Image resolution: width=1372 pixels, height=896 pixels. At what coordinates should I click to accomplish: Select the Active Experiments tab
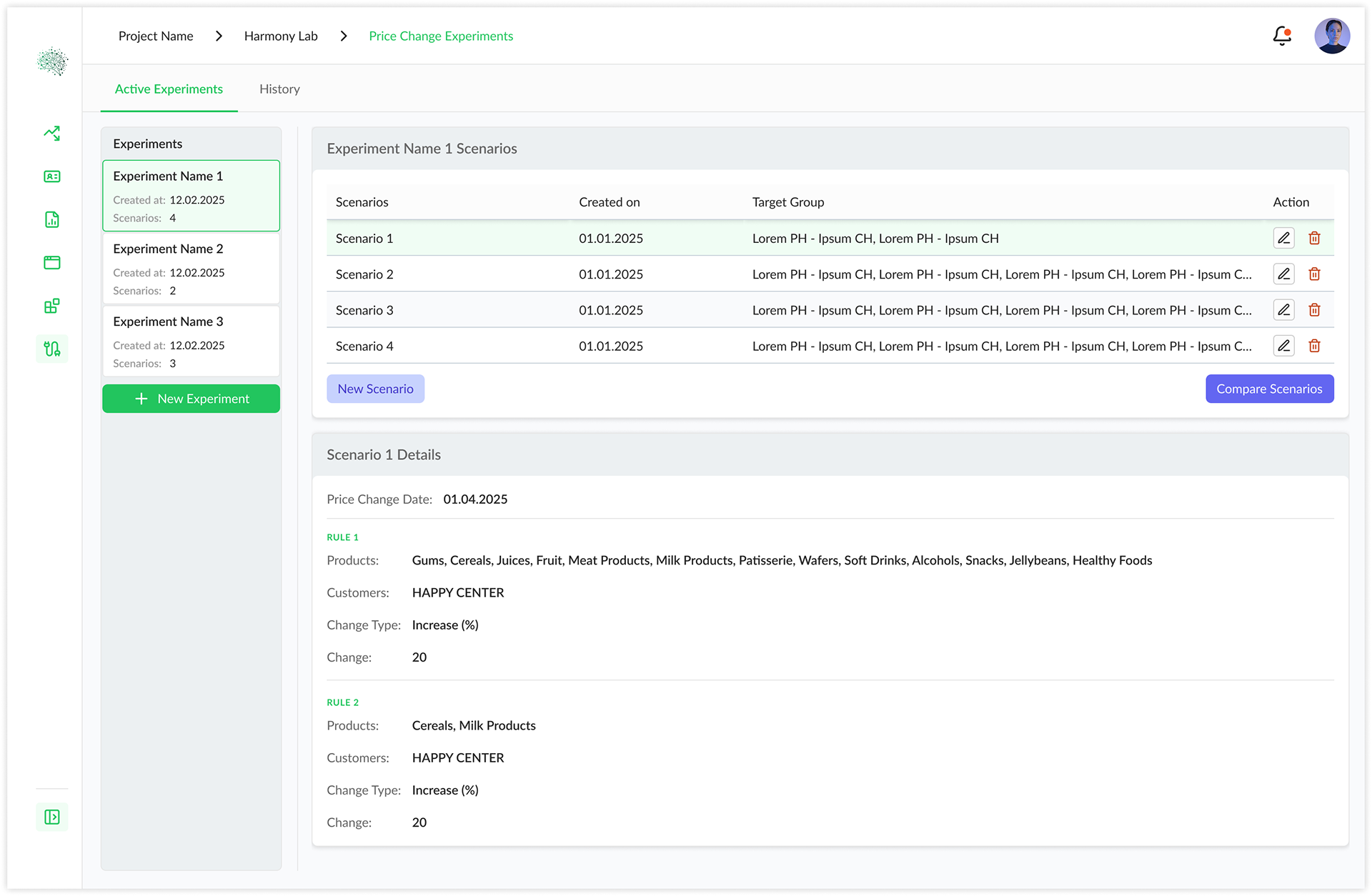169,89
